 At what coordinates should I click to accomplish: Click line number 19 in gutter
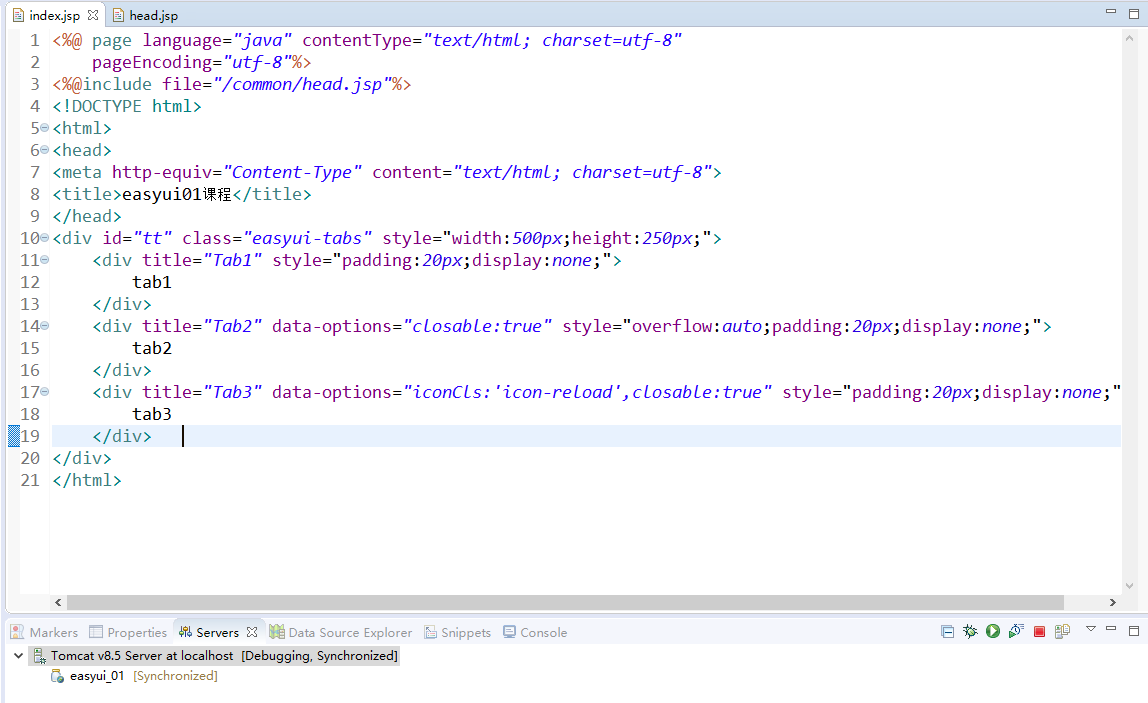[30, 436]
